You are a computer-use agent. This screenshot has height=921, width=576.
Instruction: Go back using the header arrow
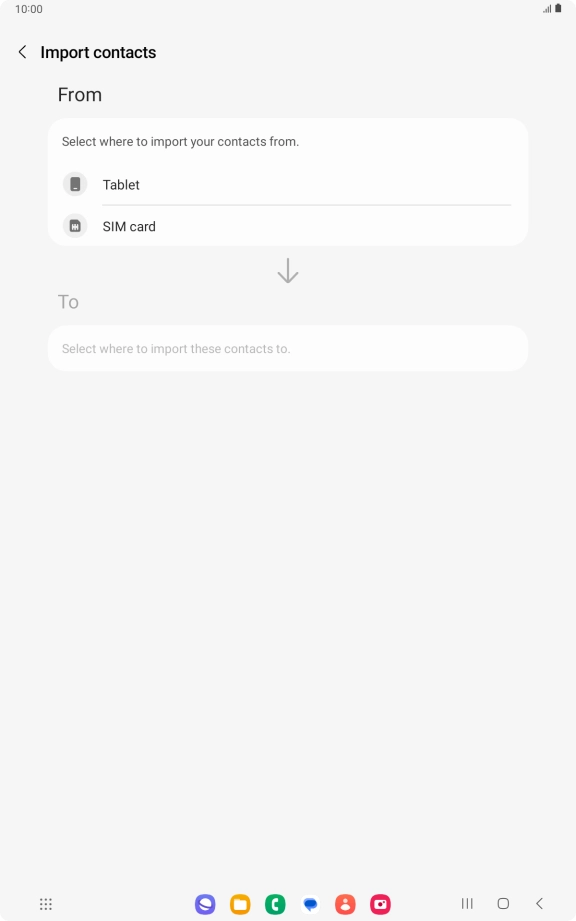click(x=22, y=52)
